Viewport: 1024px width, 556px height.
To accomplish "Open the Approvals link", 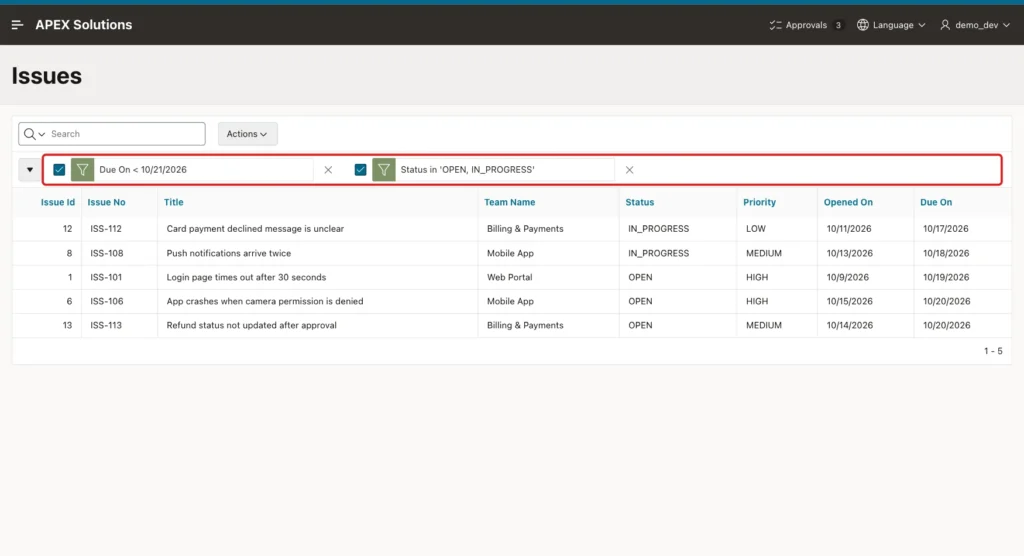I will point(806,25).
